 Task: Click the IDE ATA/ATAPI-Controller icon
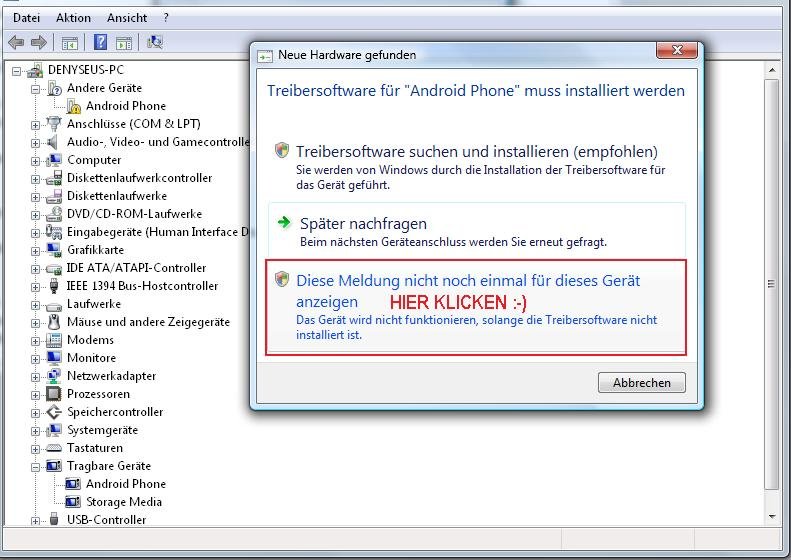tap(54, 268)
